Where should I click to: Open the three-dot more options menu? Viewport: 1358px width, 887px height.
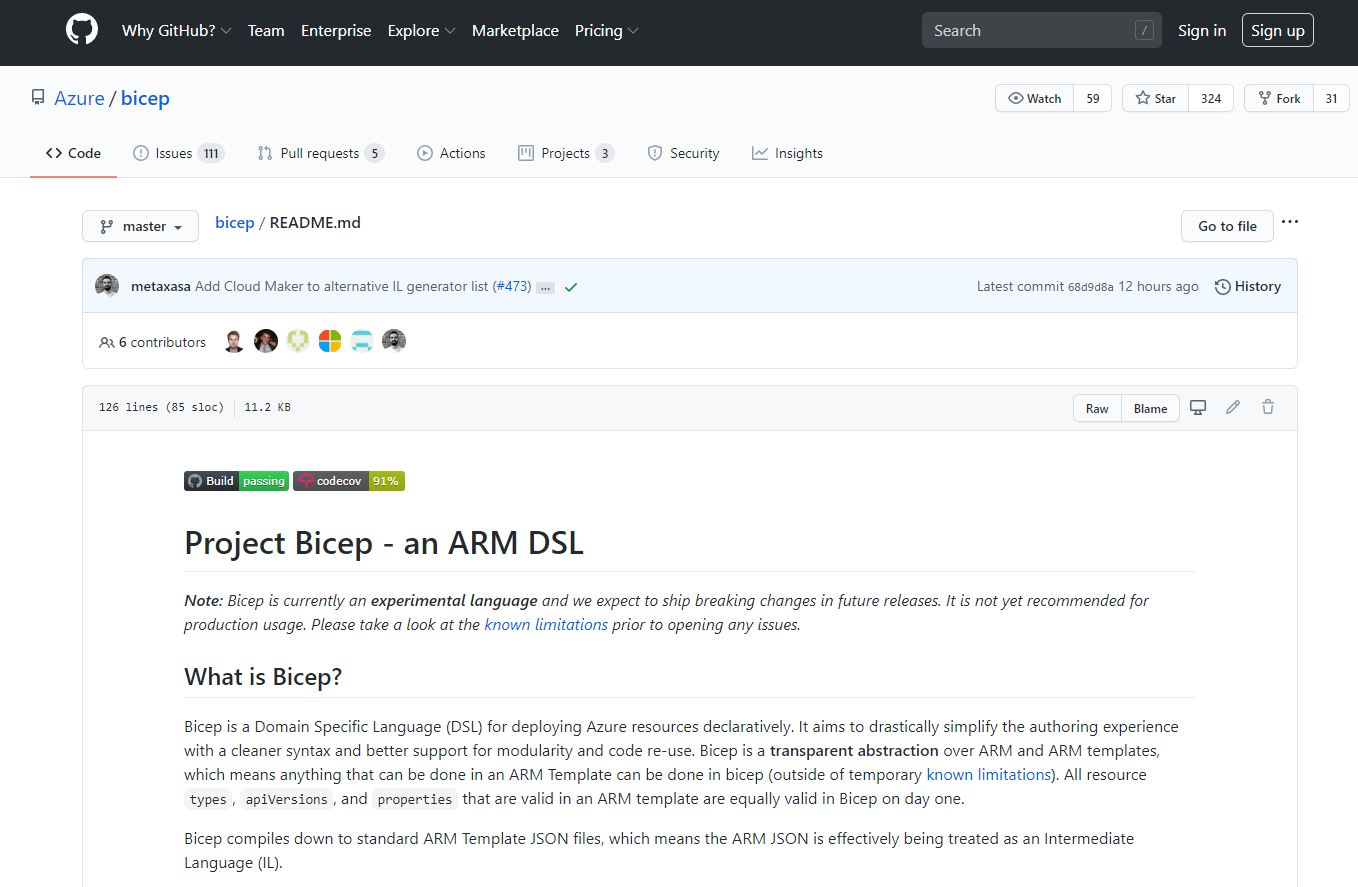pyautogui.click(x=1290, y=222)
